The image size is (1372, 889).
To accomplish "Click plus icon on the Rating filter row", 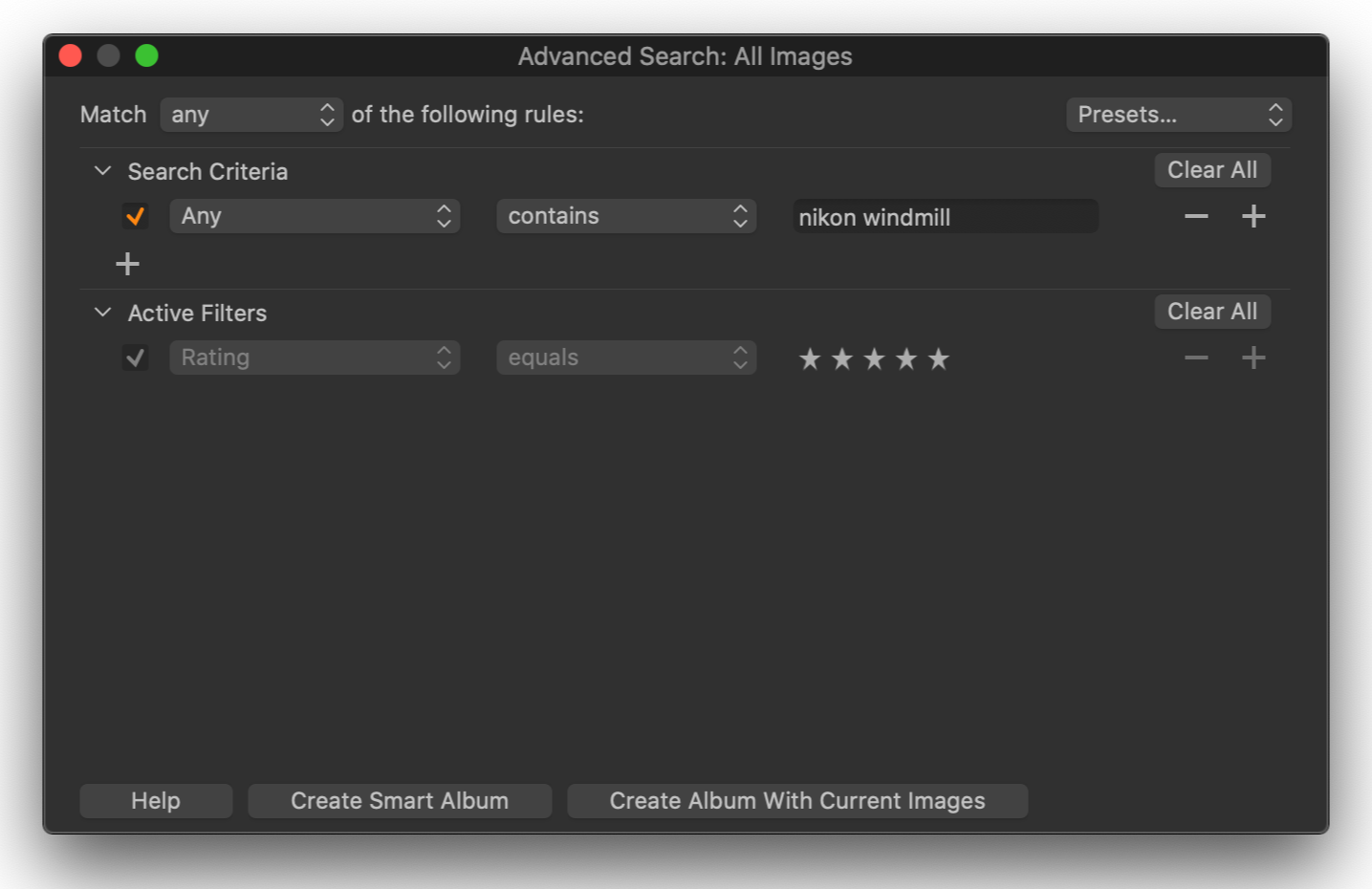I will click(1253, 358).
